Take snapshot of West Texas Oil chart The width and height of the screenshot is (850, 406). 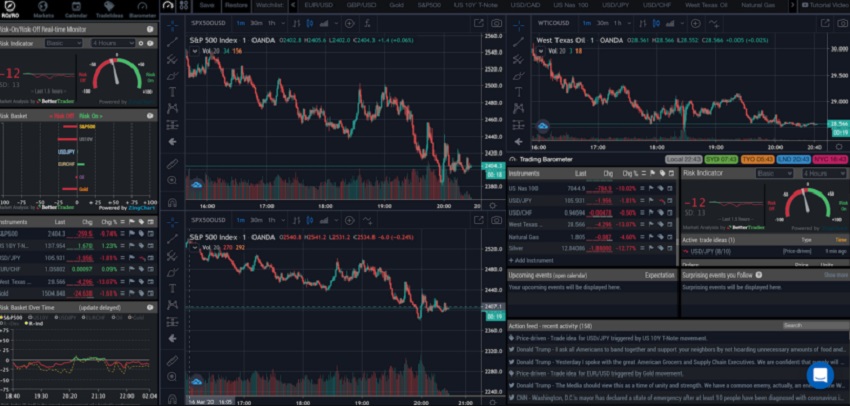tap(841, 23)
